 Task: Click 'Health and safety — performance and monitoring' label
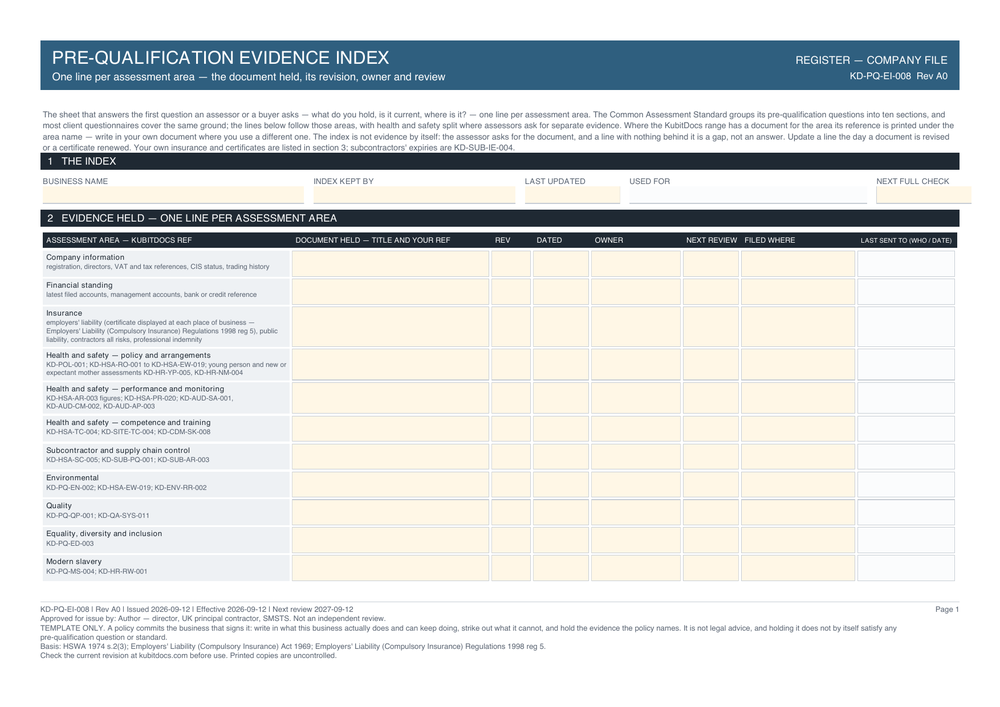pyautogui.click(x=135, y=389)
